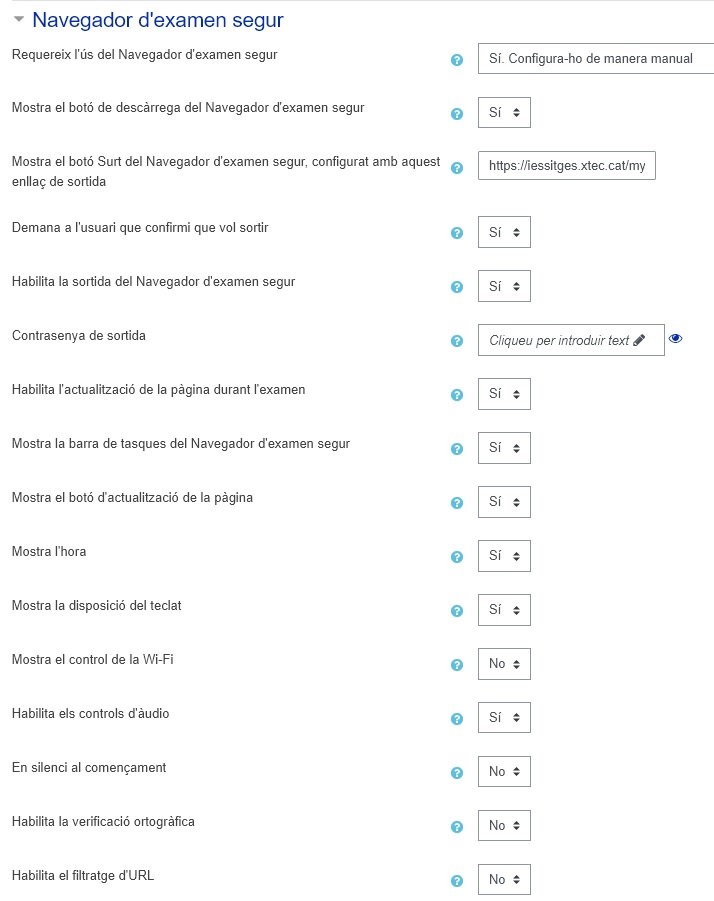714x901 pixels.
Task: Click pencil icon in exit password field
Action: tap(639, 340)
